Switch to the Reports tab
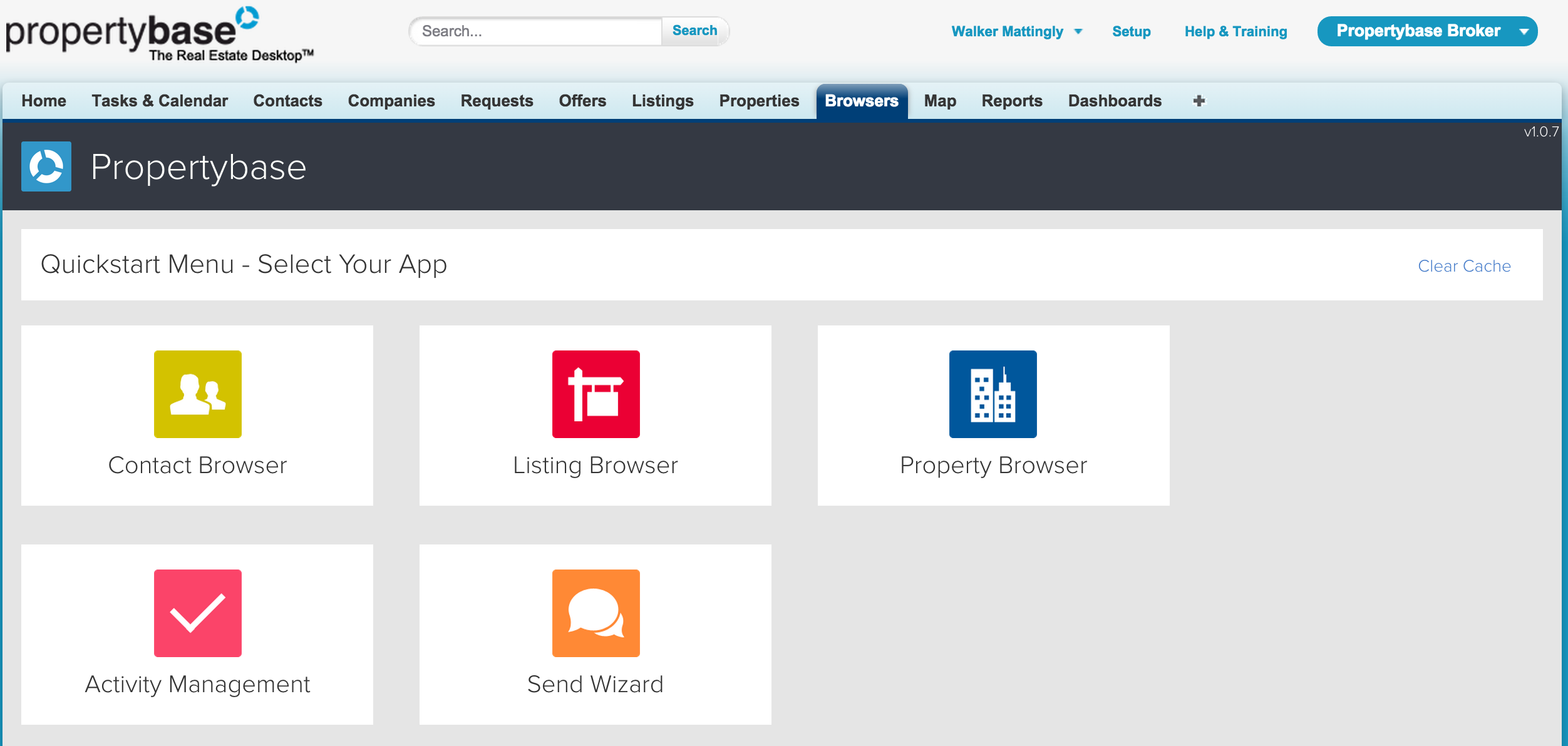This screenshot has height=746, width=1568. click(x=1012, y=101)
